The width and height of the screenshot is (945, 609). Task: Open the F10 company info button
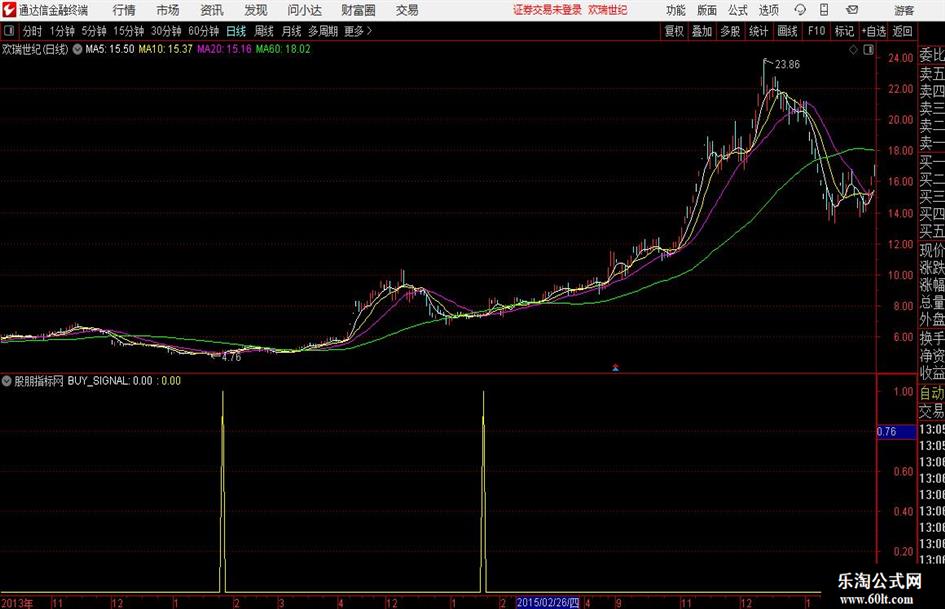point(816,31)
